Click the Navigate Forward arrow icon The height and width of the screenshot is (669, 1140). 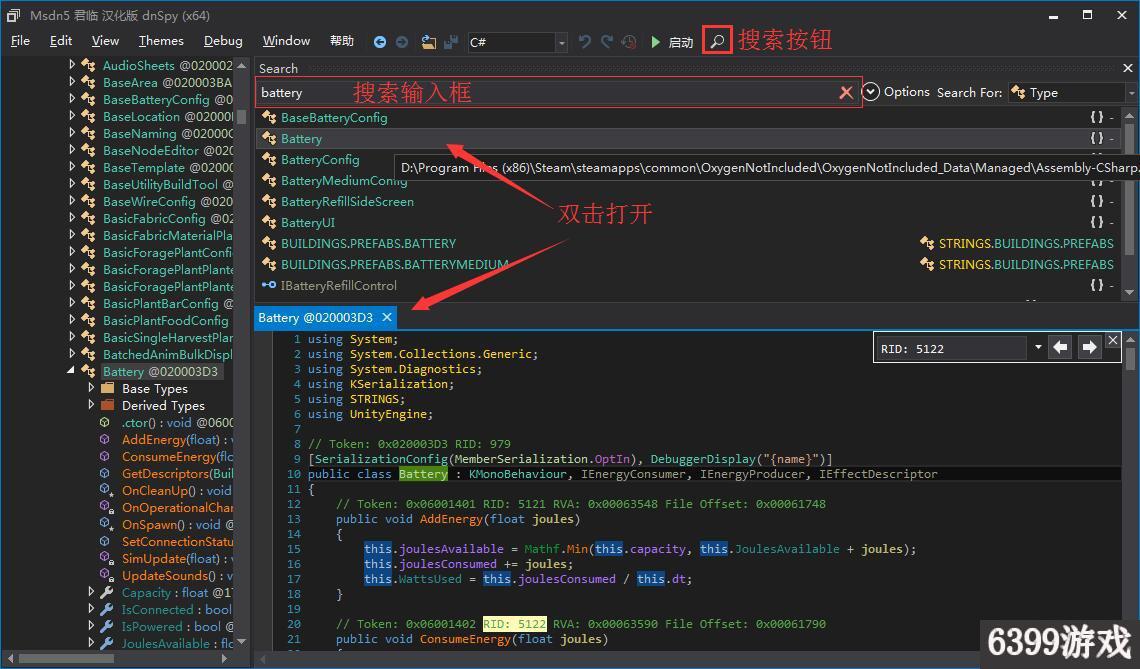pyautogui.click(x=402, y=42)
